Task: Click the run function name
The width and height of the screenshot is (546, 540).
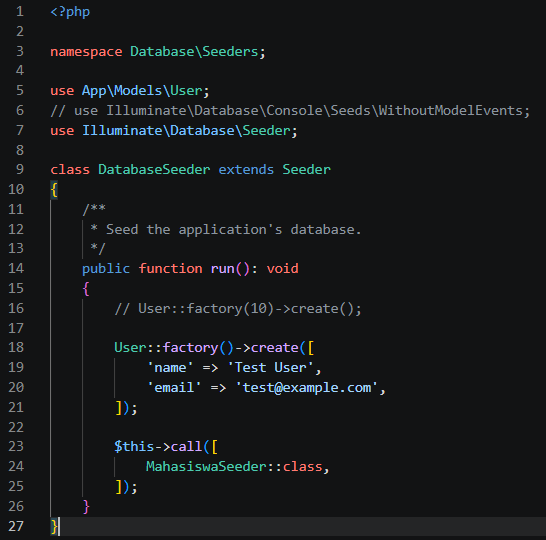Action: point(223,269)
